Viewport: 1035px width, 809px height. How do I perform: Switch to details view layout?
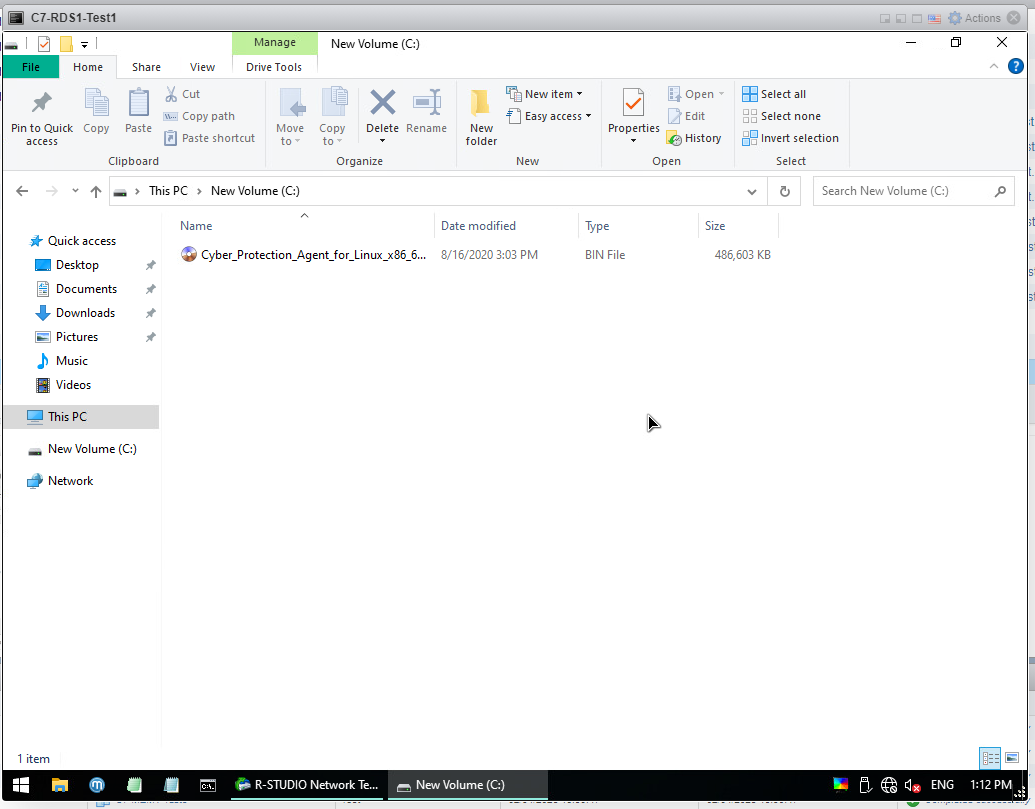pyautogui.click(x=990, y=758)
